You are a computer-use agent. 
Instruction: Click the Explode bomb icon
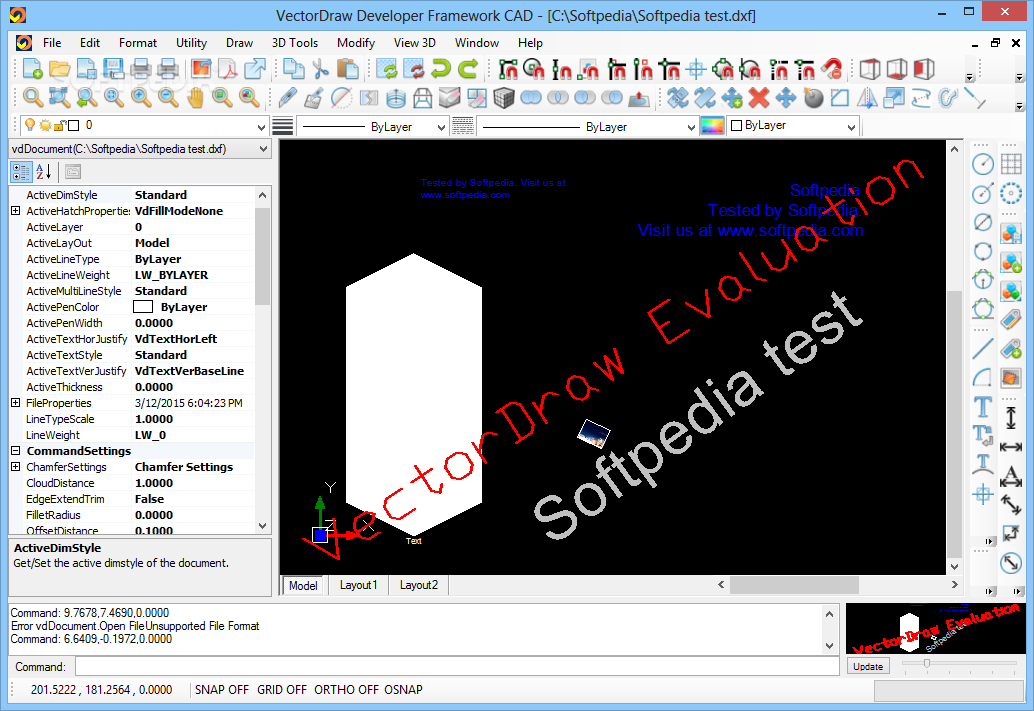(813, 98)
